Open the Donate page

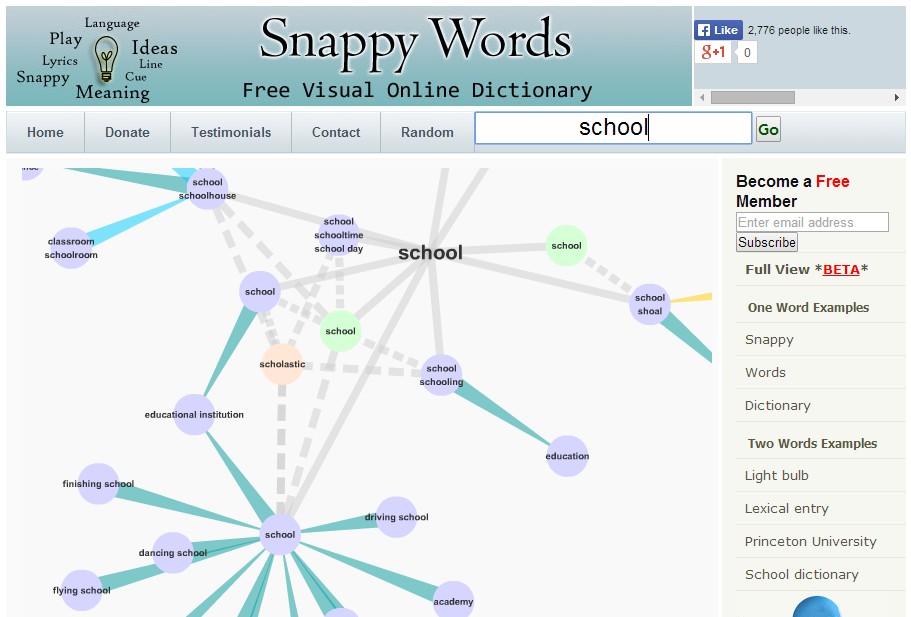point(127,131)
